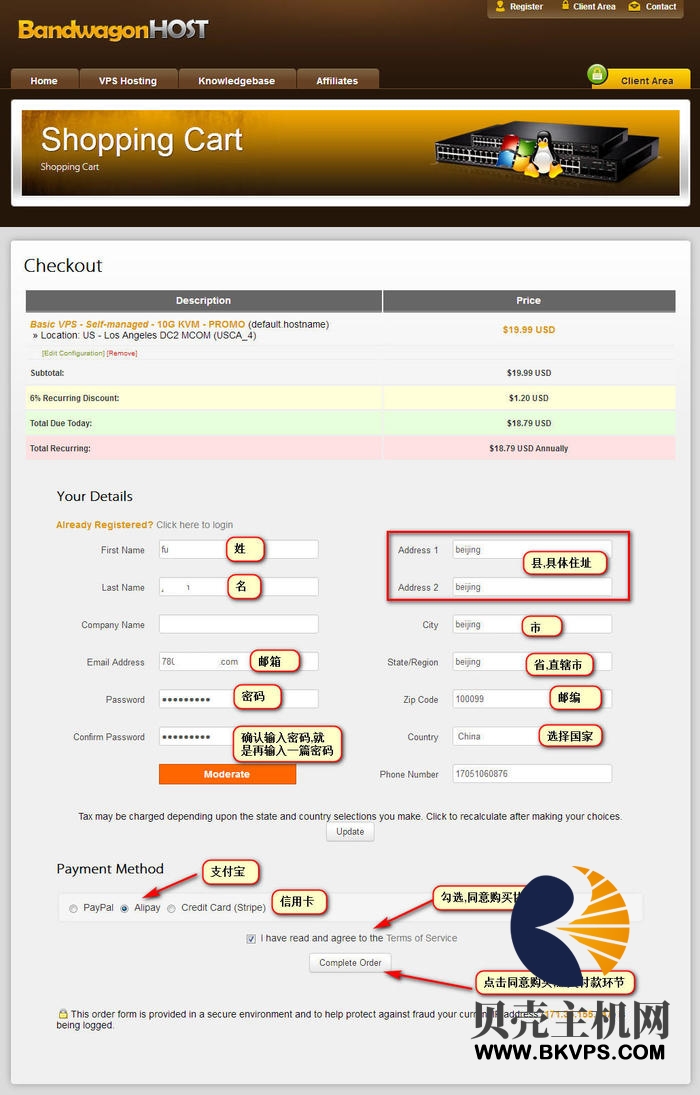Select the PayPal payment option
The image size is (700, 1095).
tap(73, 909)
